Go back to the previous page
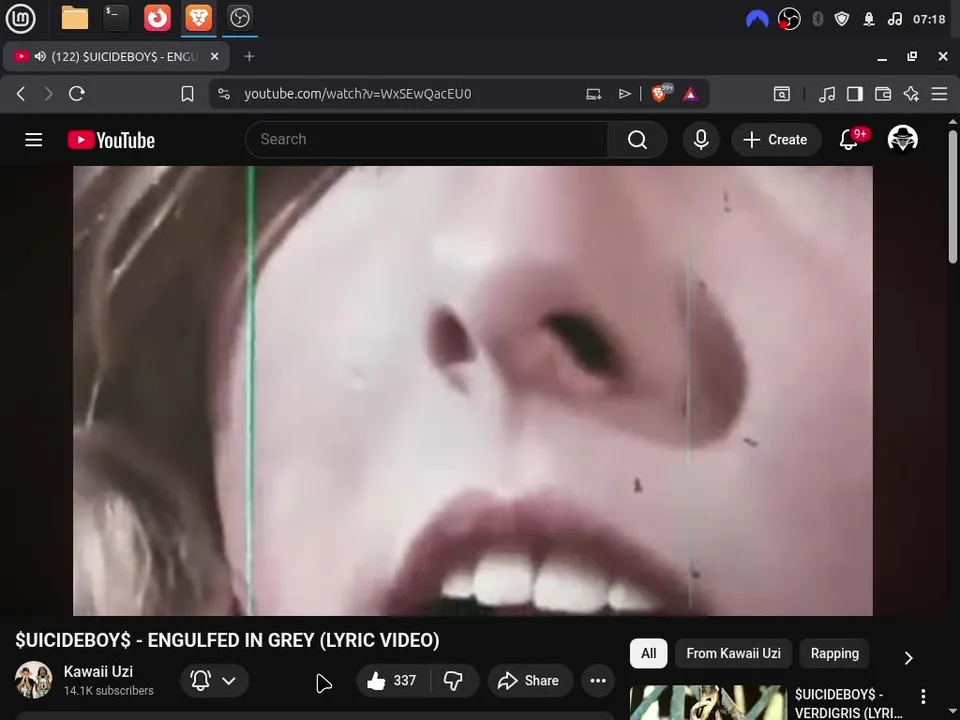This screenshot has width=960, height=720. (x=21, y=94)
